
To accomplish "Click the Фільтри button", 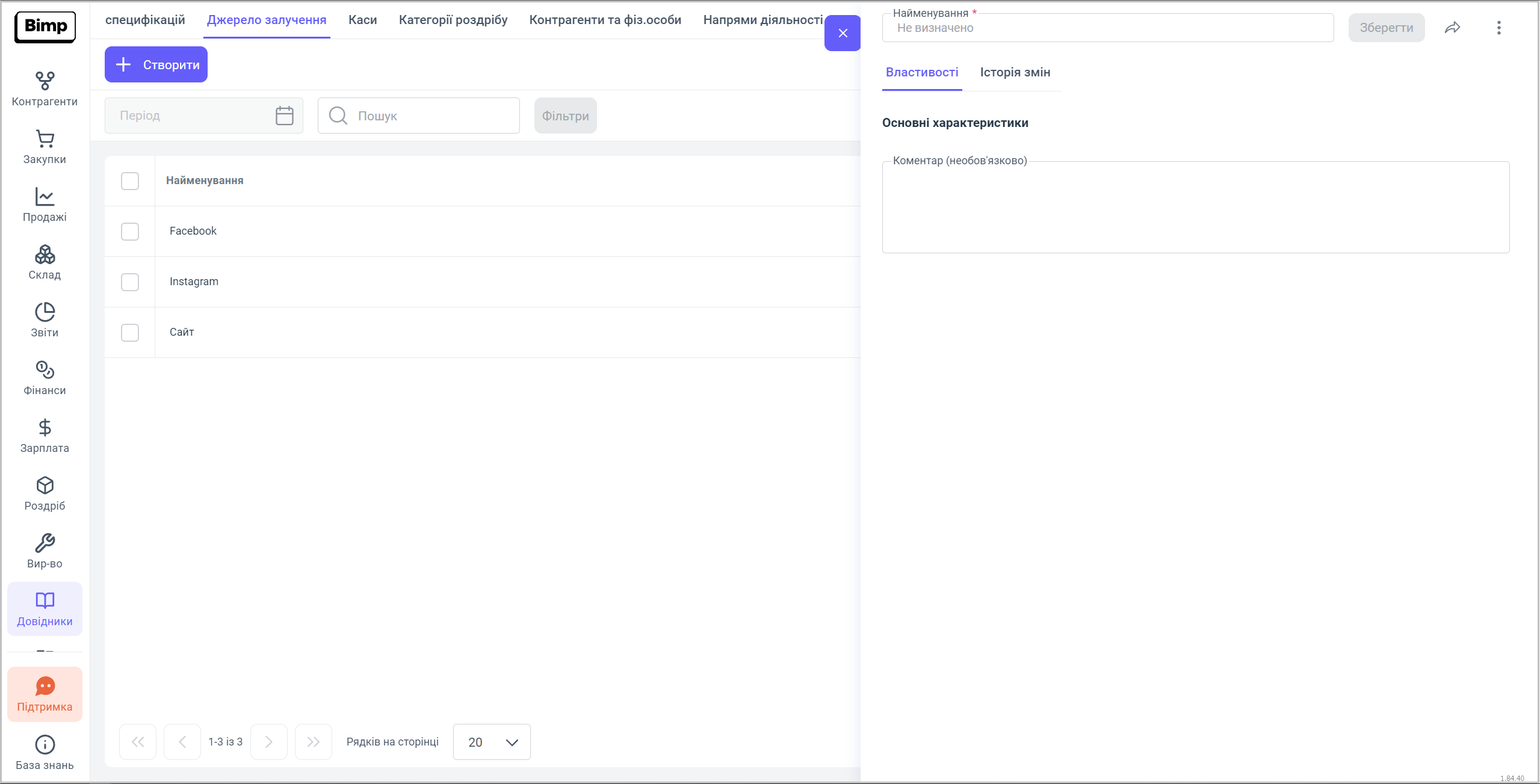I will [x=565, y=116].
